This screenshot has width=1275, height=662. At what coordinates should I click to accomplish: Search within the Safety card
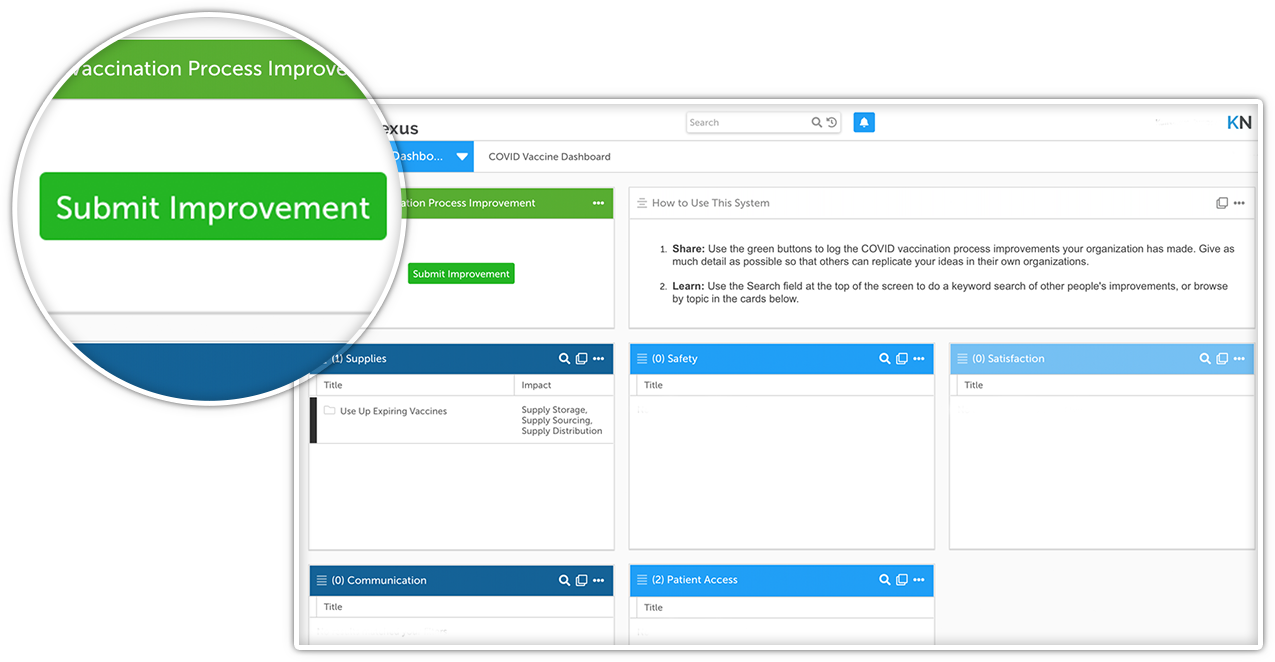[x=884, y=359]
